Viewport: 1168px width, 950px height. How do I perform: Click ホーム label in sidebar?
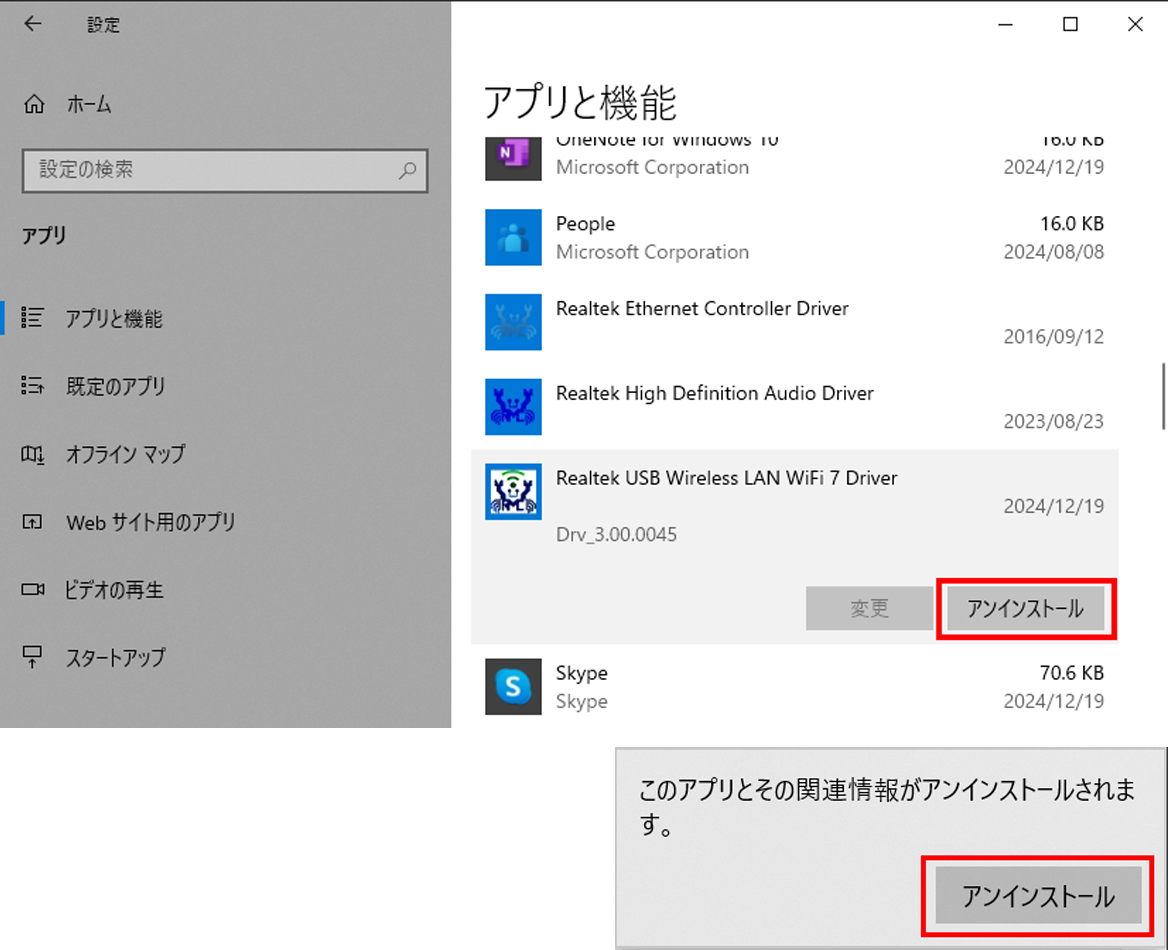(89, 104)
